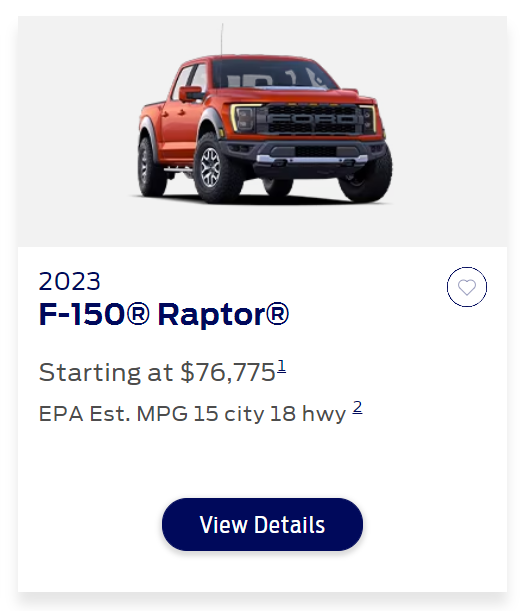Viewport: 526px width, 611px height.
Task: Open footnote 1 next to the starting price
Action: (281, 366)
